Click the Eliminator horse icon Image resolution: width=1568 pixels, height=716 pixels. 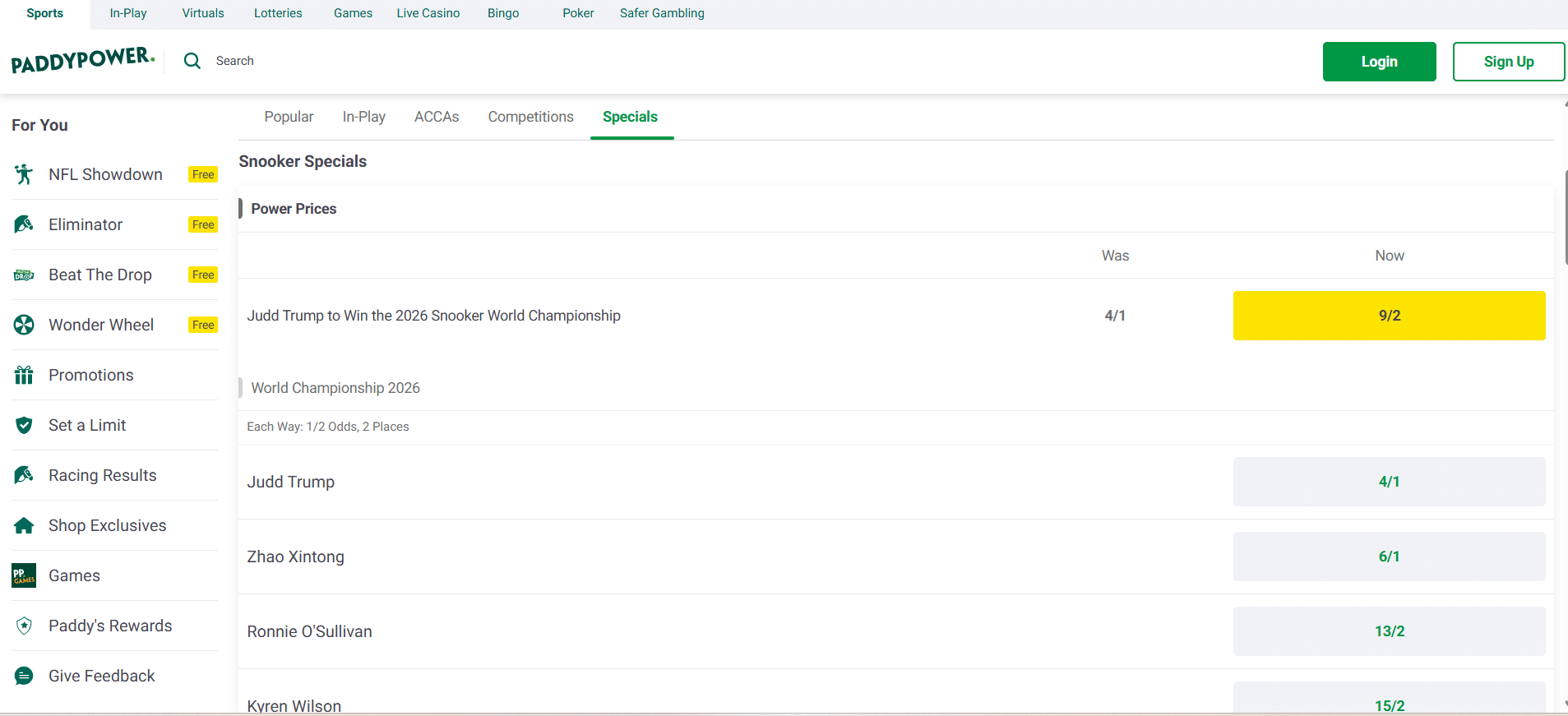pyautogui.click(x=24, y=224)
